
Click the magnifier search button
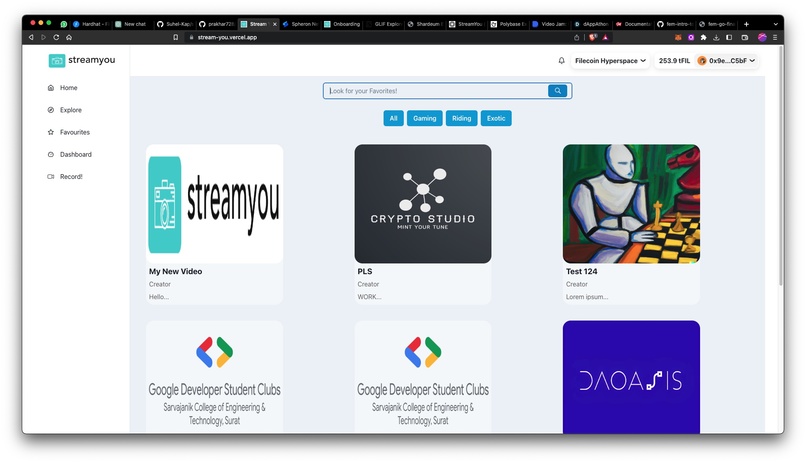point(557,91)
